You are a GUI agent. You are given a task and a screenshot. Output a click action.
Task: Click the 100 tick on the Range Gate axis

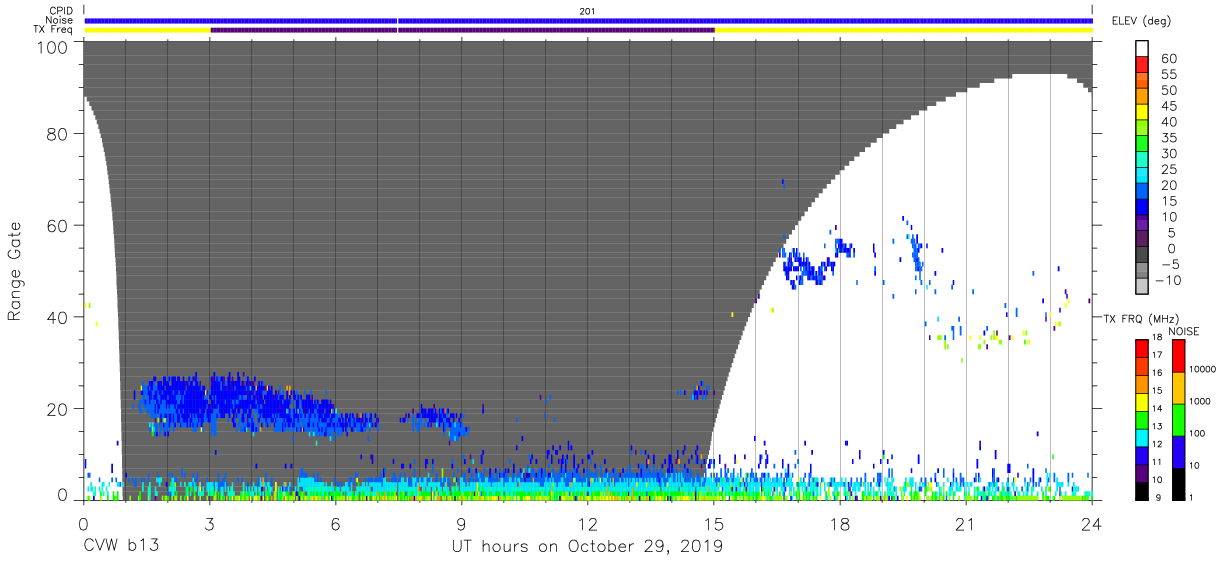(x=52, y=47)
